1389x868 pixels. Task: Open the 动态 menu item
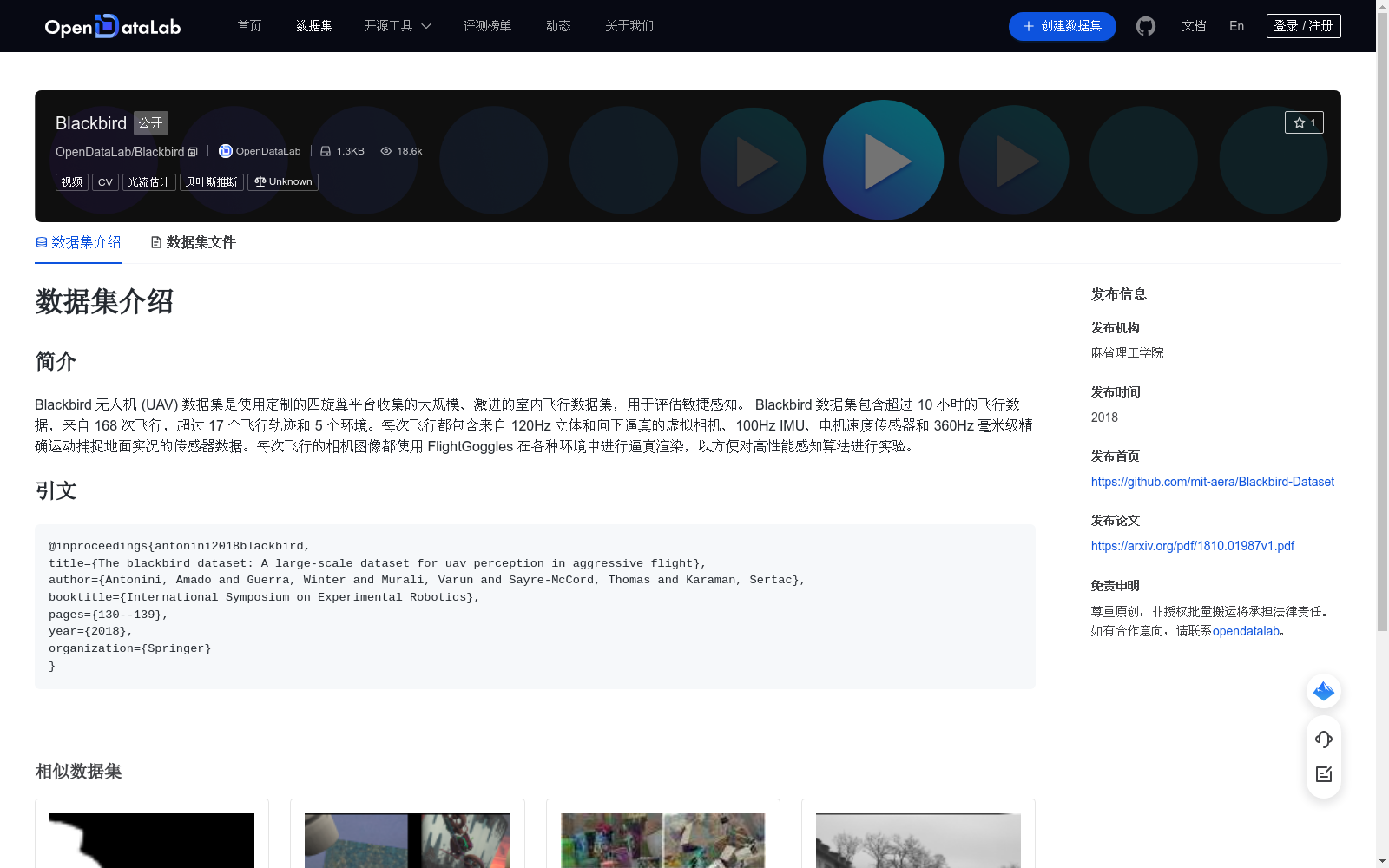coord(558,26)
